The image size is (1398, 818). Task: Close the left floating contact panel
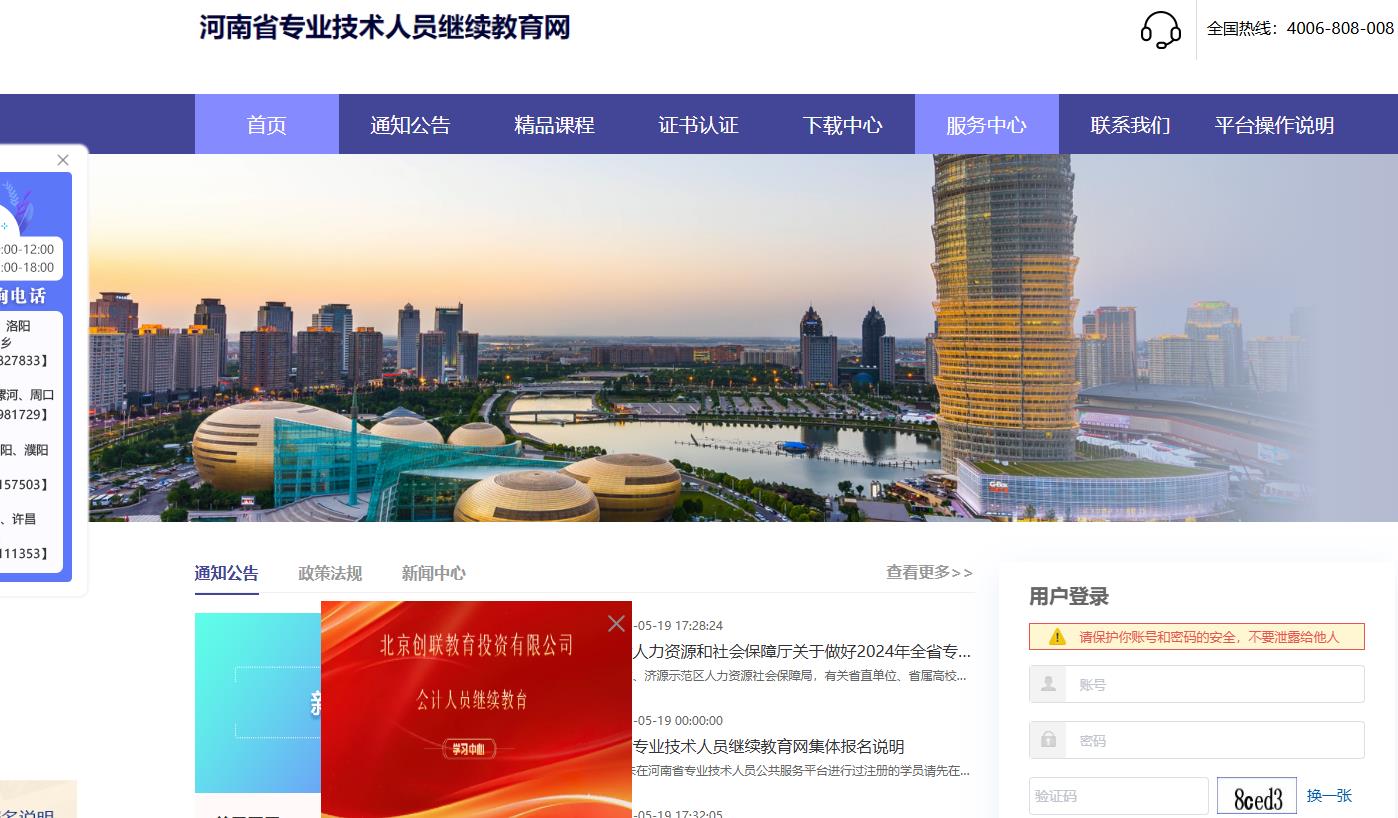point(63,160)
